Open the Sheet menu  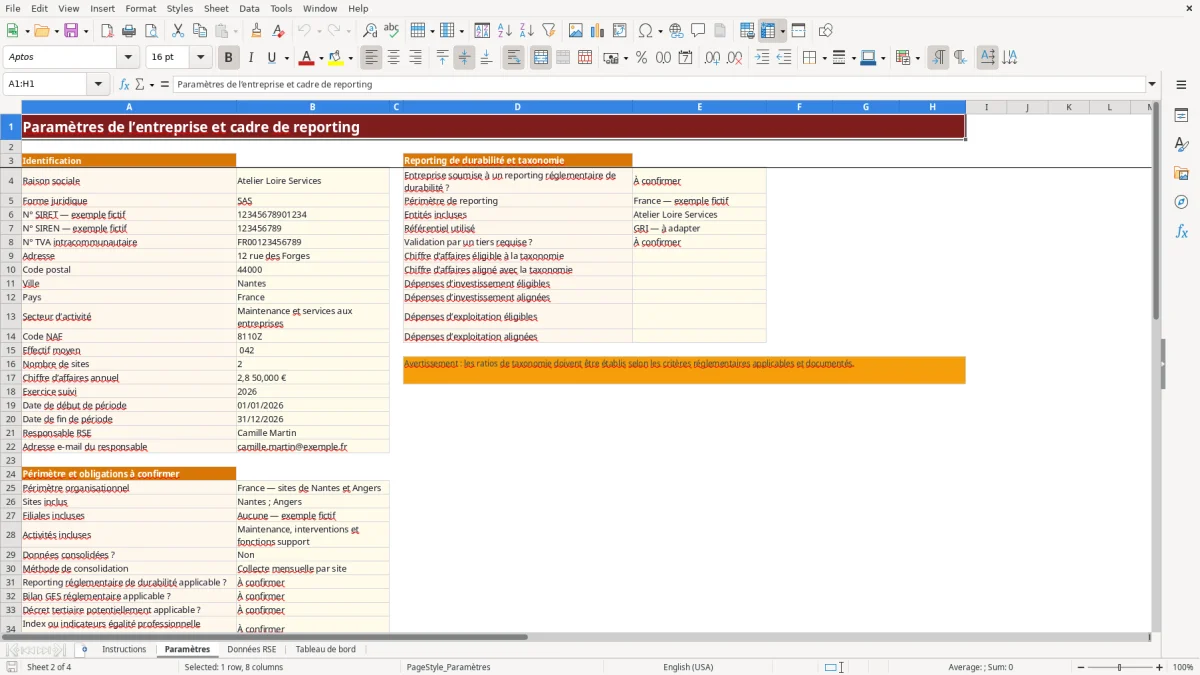(x=216, y=8)
